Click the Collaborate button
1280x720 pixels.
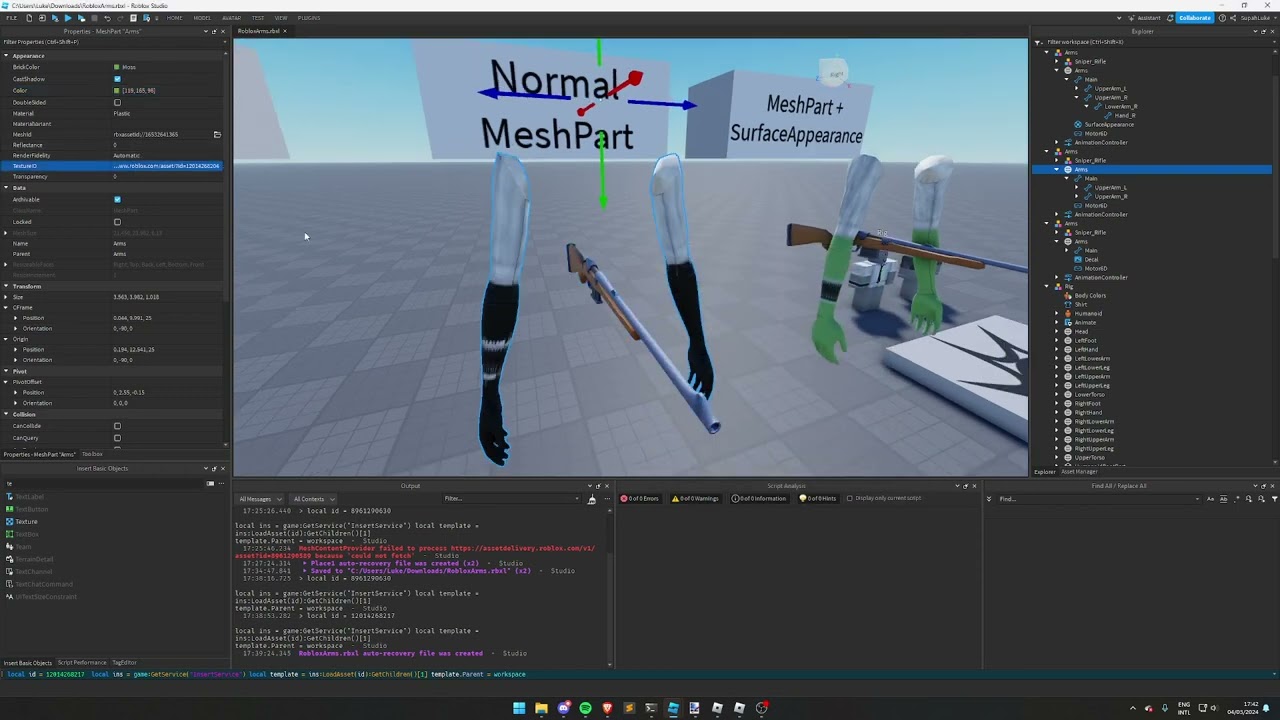pyautogui.click(x=1194, y=18)
